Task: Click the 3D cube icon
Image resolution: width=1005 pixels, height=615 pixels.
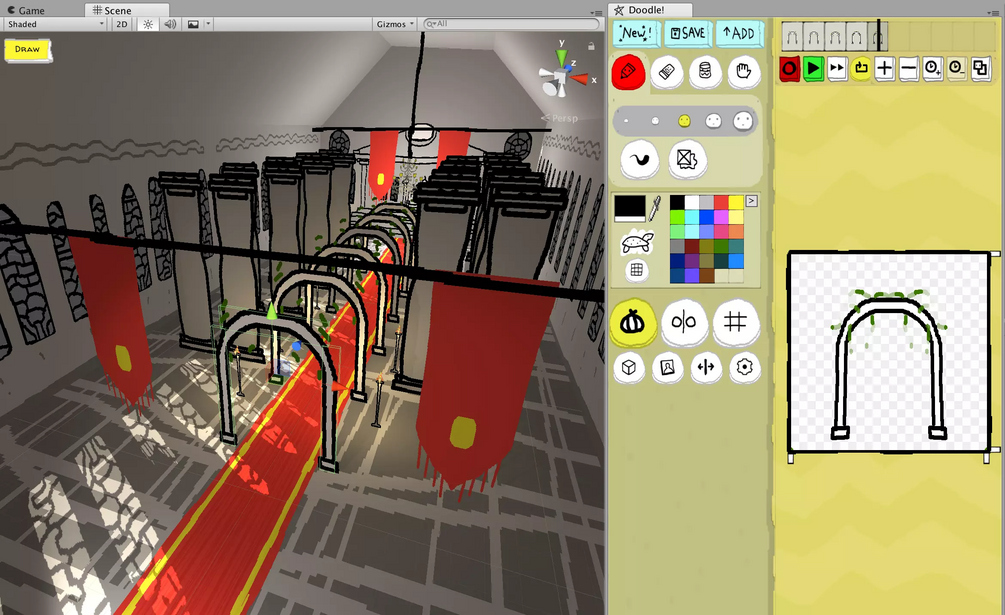Action: [x=629, y=368]
